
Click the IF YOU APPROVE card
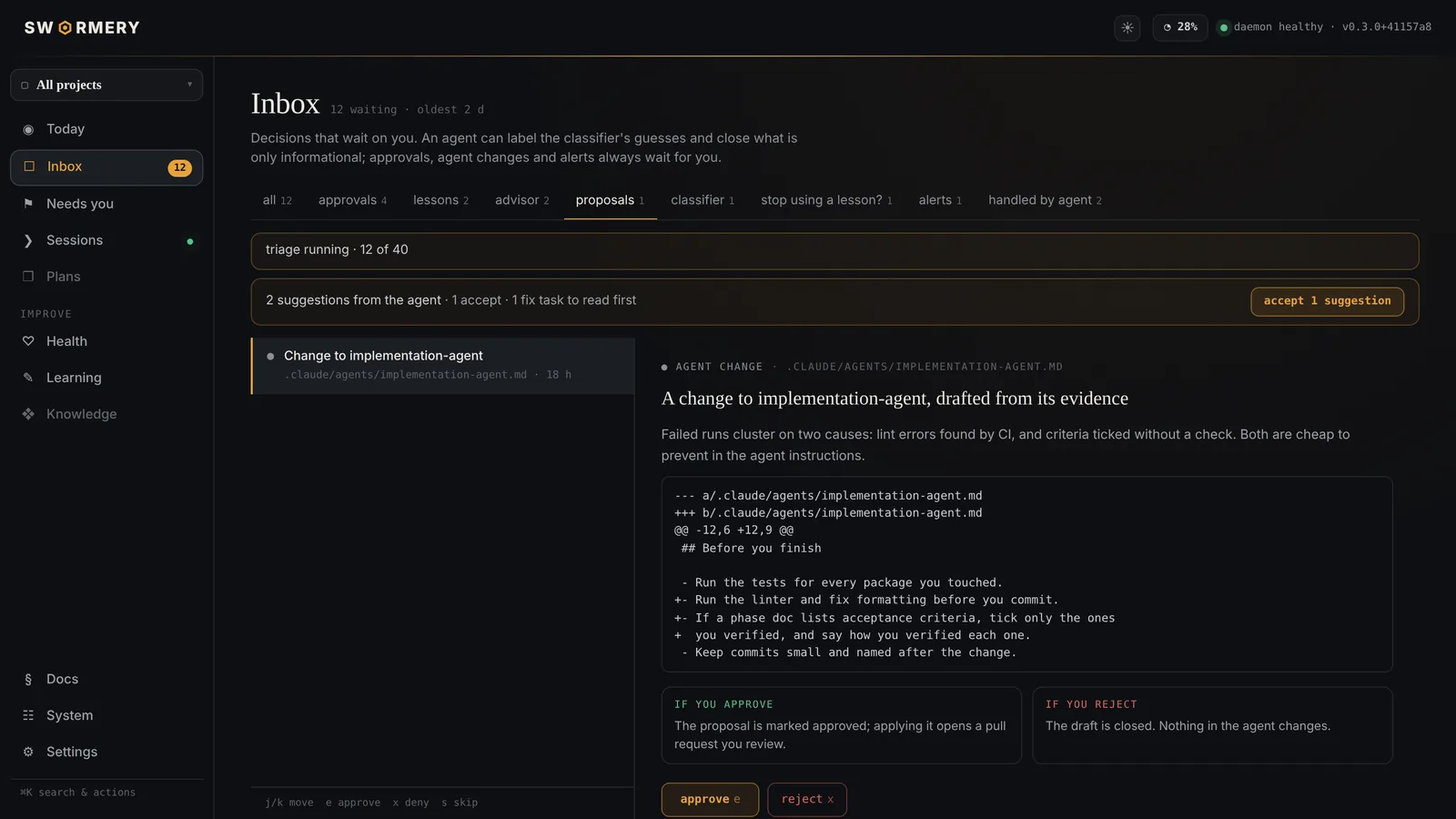[x=841, y=725]
